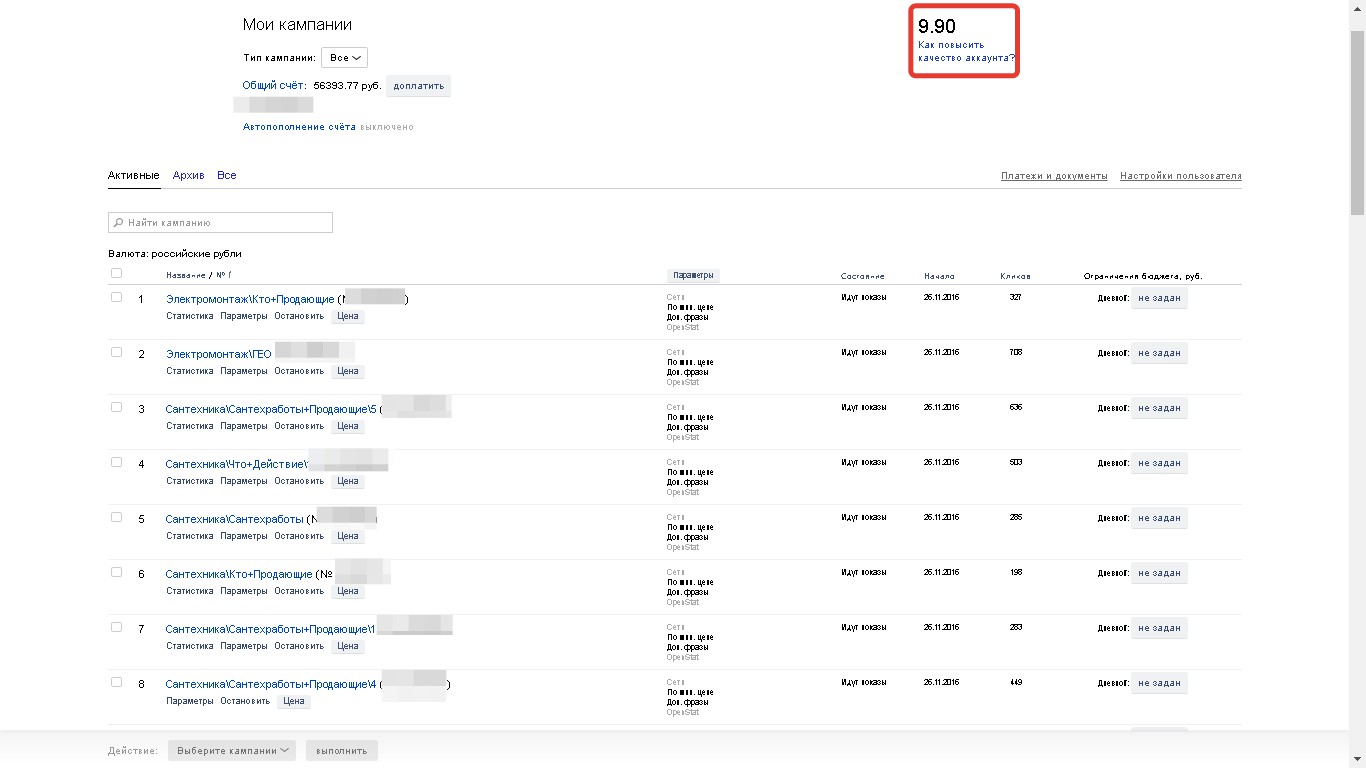Screen dimensions: 1366x768
Task: Select checkbox for campaign 8 Сантехработы+Продающие\4
Action: click(116, 682)
